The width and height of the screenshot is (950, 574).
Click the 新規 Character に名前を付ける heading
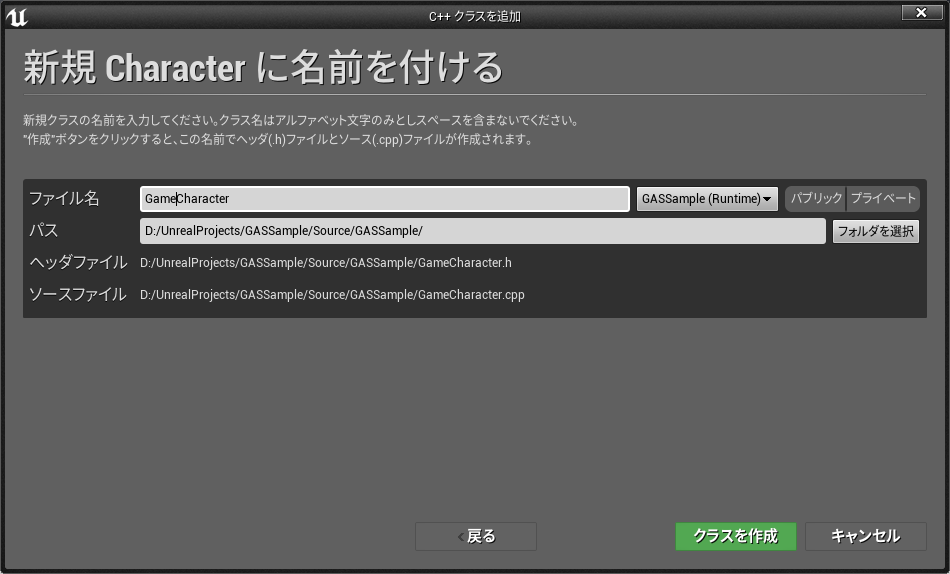tap(264, 67)
